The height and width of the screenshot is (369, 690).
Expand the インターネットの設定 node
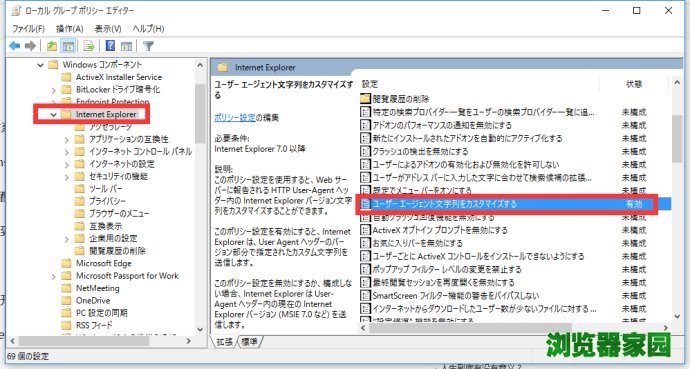click(x=67, y=164)
